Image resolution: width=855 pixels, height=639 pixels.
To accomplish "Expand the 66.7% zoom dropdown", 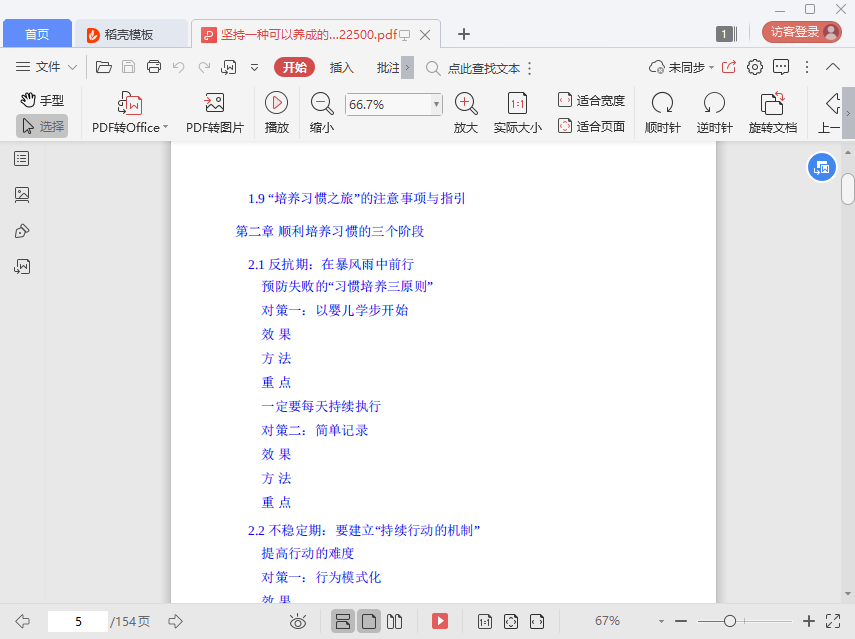I will [x=436, y=104].
